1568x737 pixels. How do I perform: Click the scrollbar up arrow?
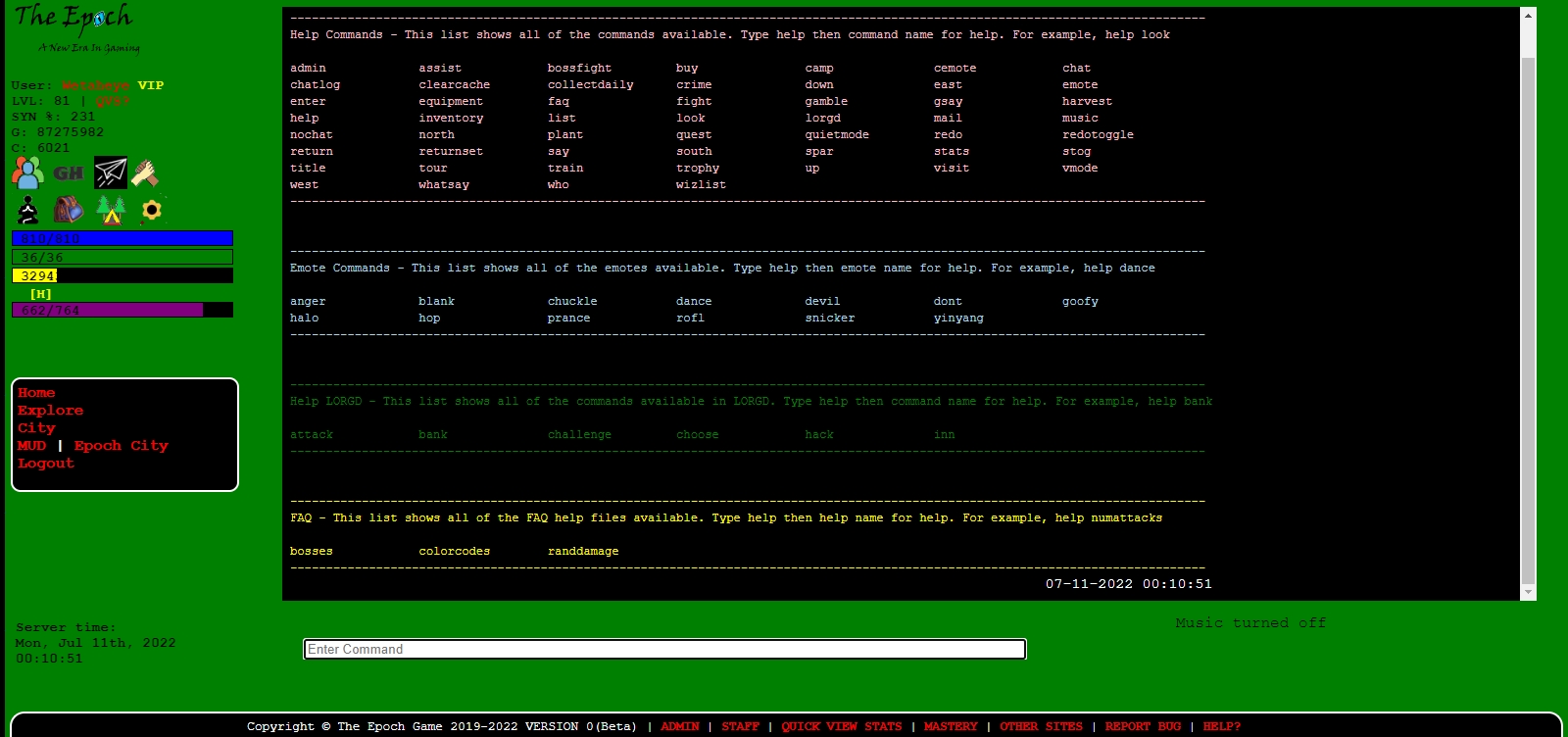click(1528, 16)
